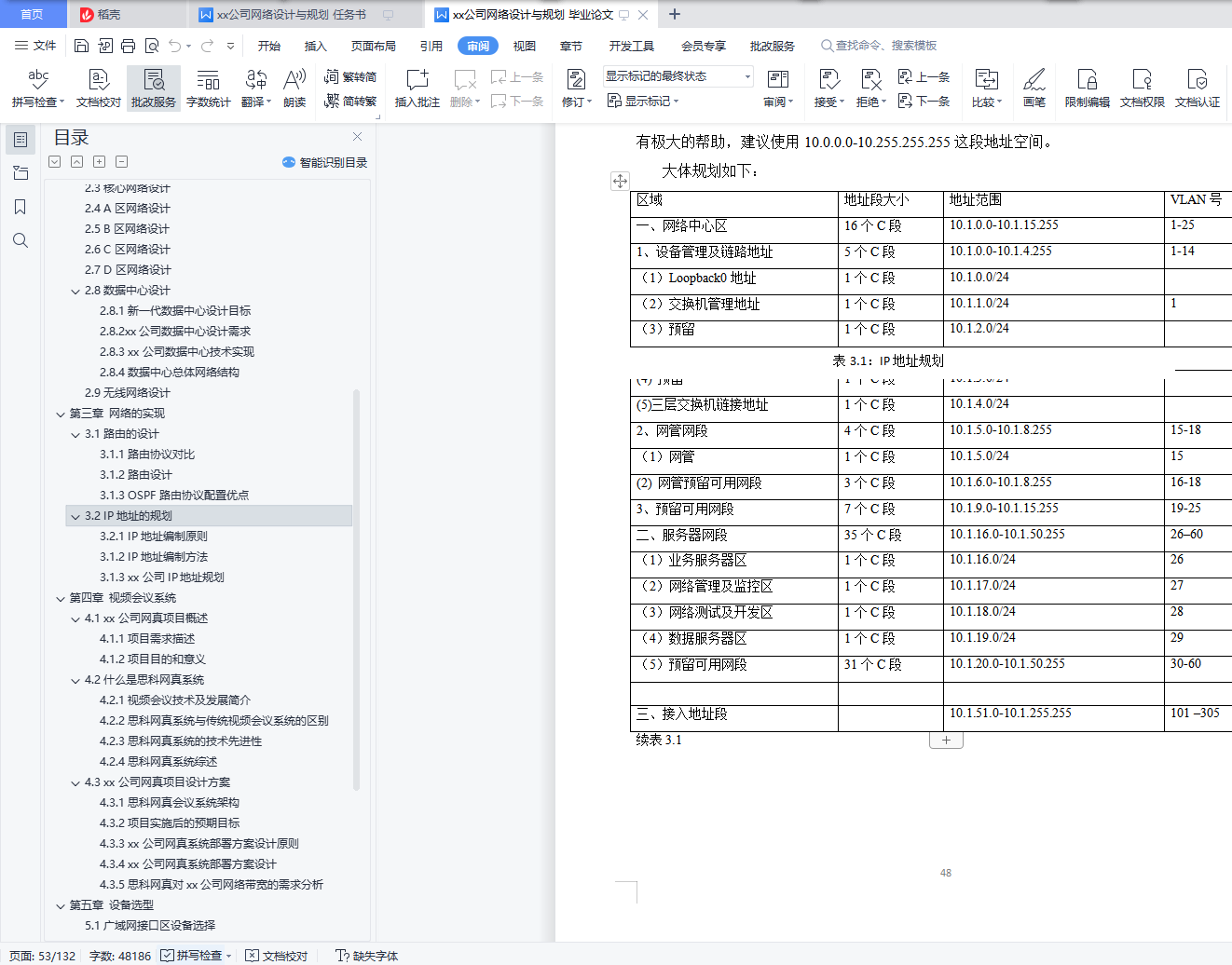
Task: Jump to 4.1.1 项目需求描述 heading
Action: tap(147, 639)
